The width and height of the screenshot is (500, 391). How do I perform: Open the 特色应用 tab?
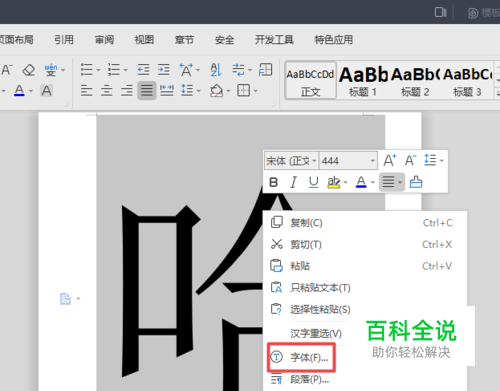tap(334, 40)
